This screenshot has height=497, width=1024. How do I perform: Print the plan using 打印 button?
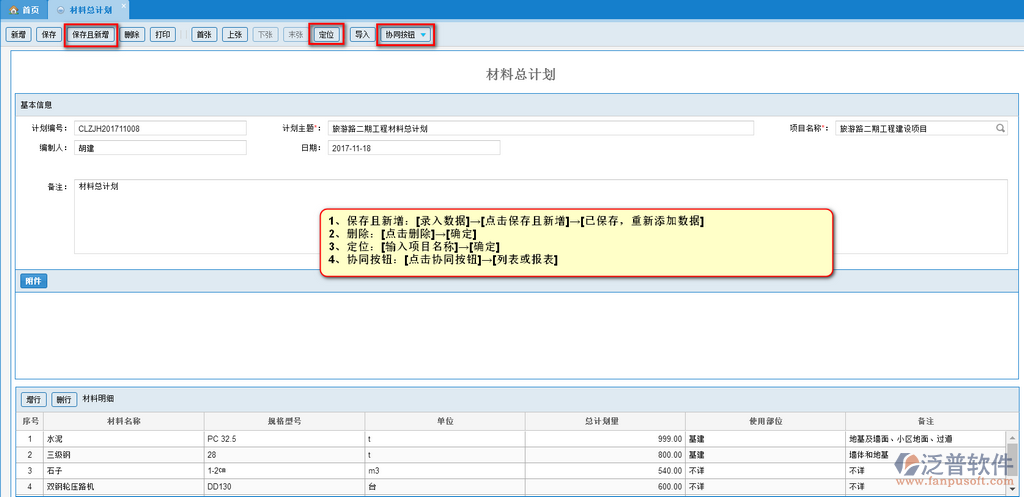click(164, 35)
